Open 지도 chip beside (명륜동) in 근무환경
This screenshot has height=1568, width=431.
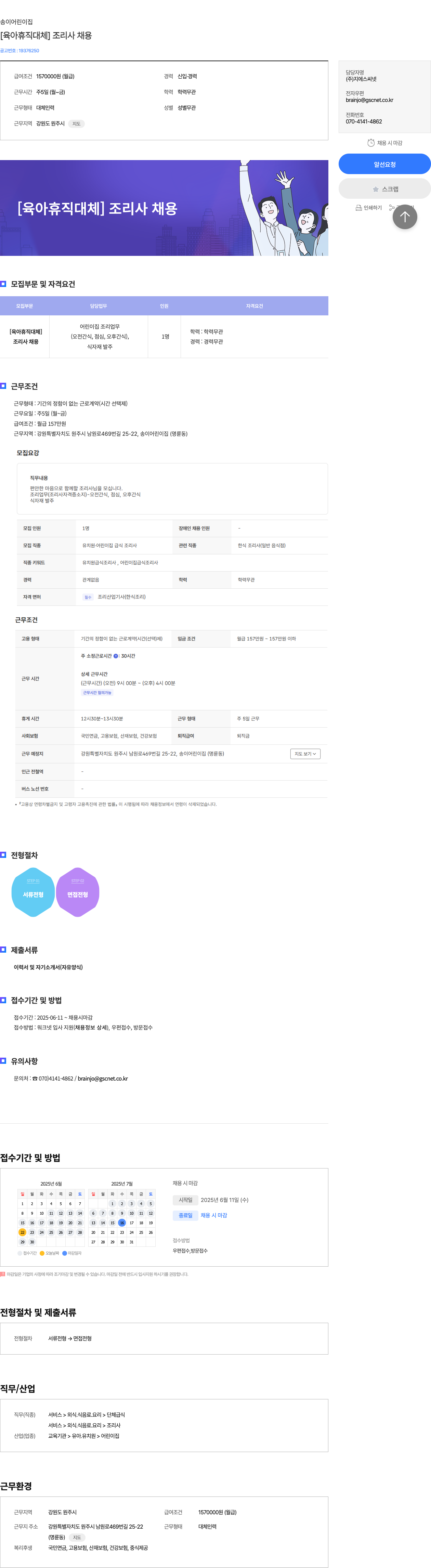(77, 1537)
